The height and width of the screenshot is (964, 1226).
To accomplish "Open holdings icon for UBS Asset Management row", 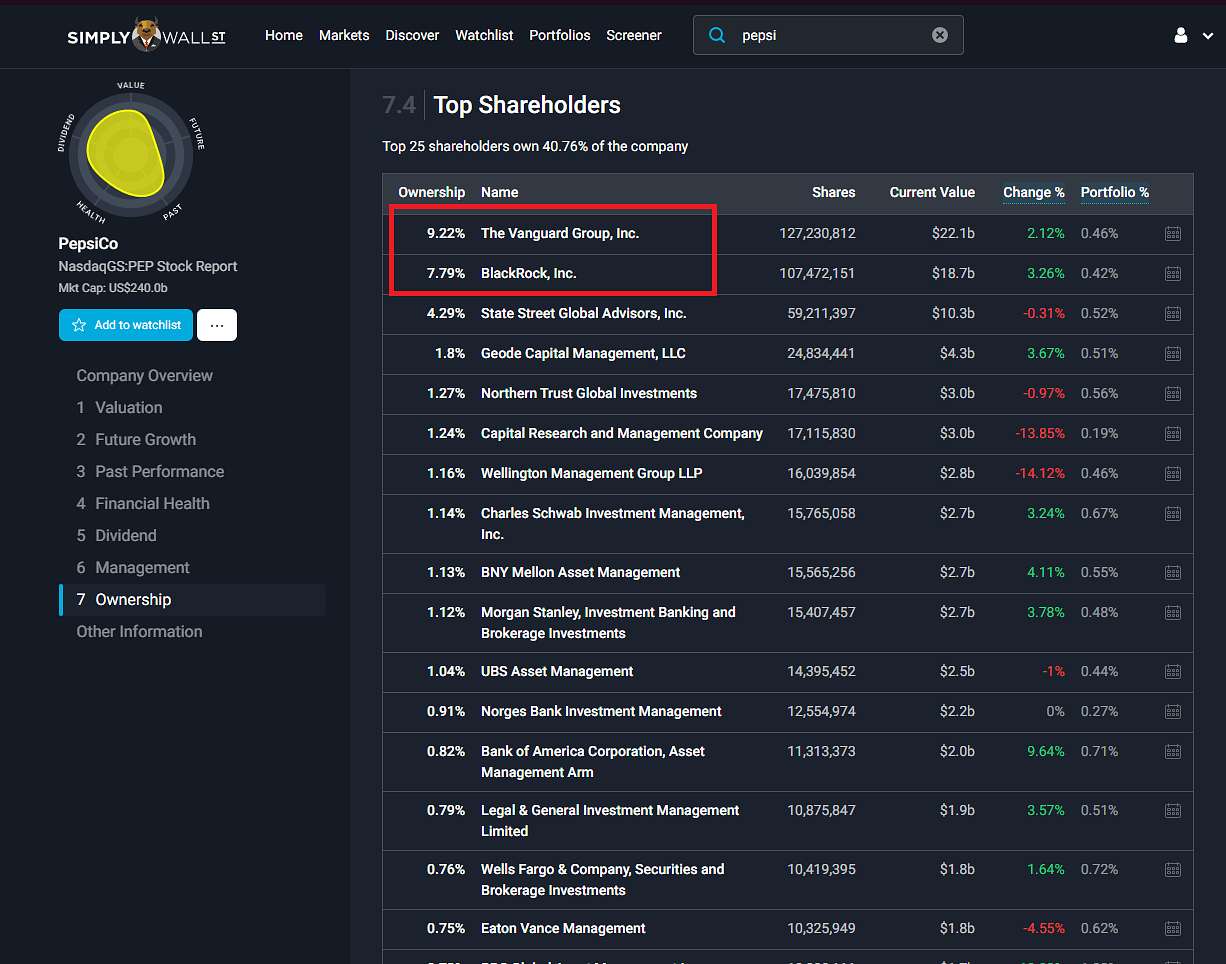I will [1173, 671].
